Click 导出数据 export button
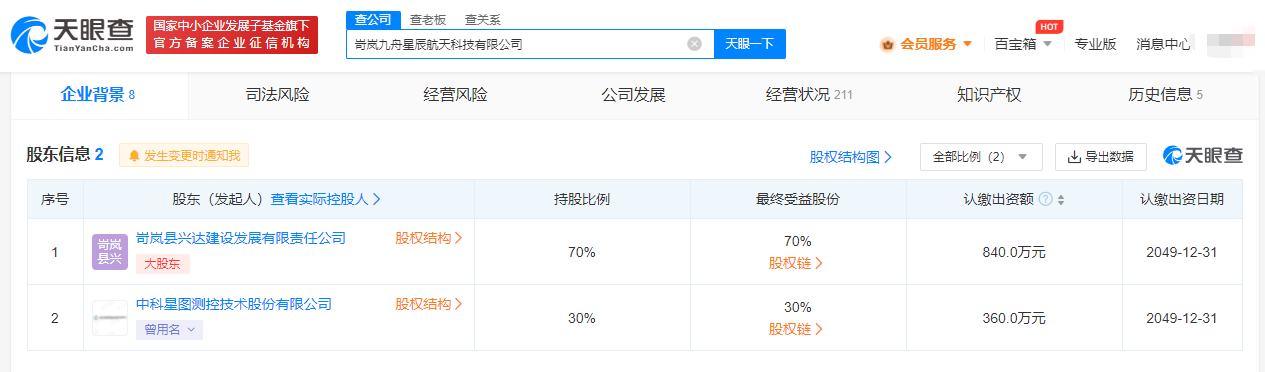The width and height of the screenshot is (1265, 372). [1101, 157]
